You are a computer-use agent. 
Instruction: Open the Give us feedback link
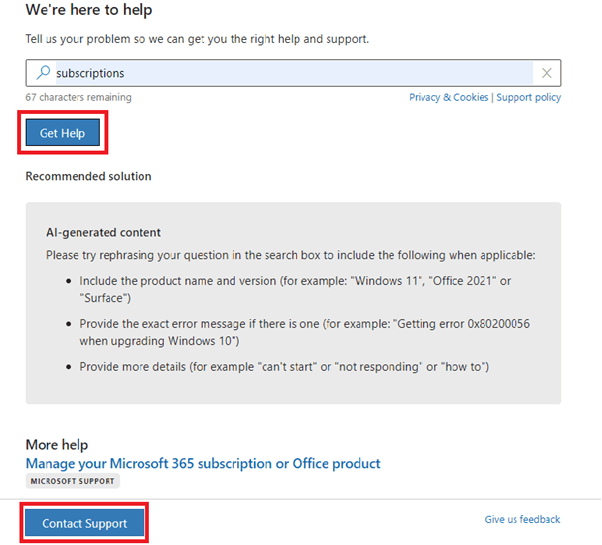[x=522, y=519]
